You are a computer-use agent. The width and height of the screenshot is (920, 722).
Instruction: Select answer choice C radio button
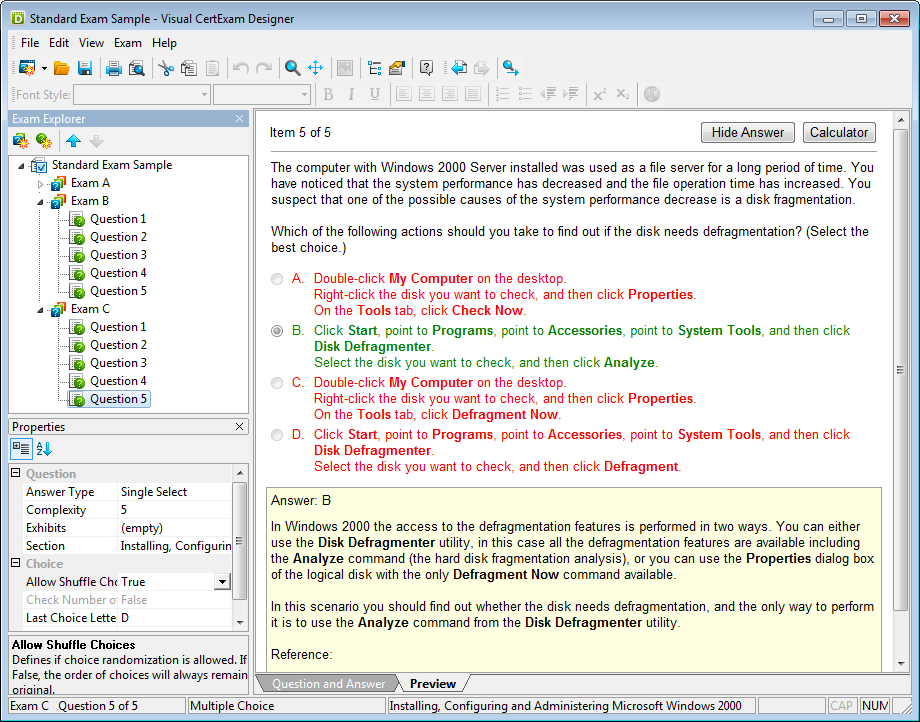coord(277,383)
